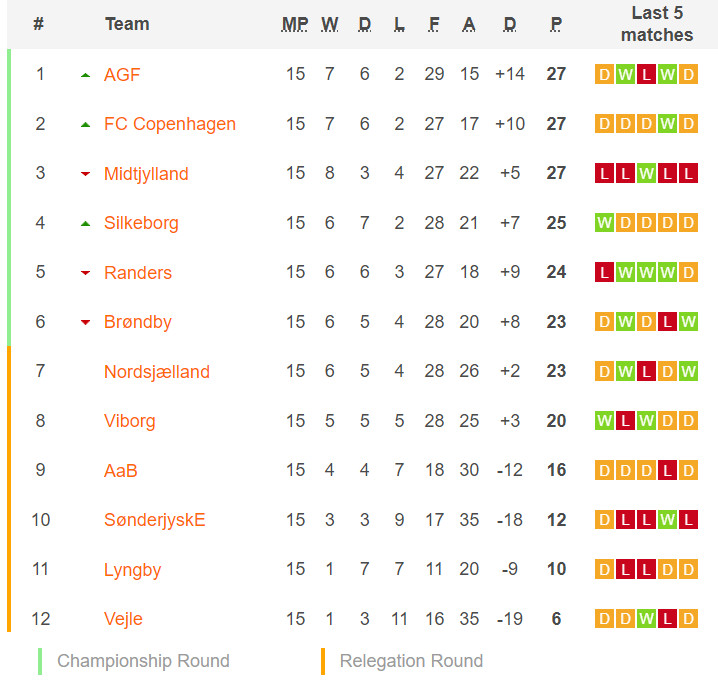The width and height of the screenshot is (718, 692).
Task: Click the red L badge in AGF's last matches
Action: [646, 74]
